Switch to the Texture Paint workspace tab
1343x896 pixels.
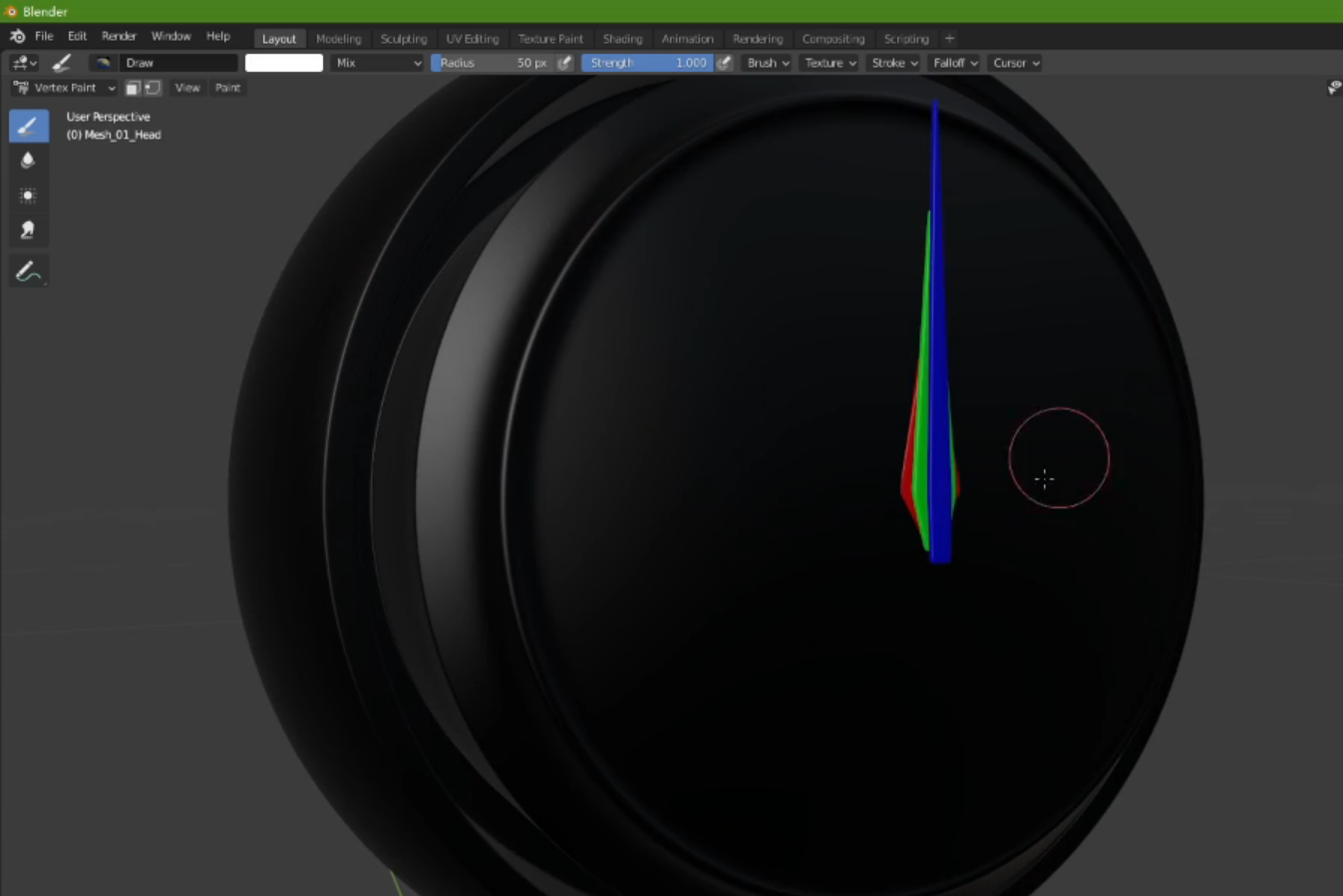point(550,39)
